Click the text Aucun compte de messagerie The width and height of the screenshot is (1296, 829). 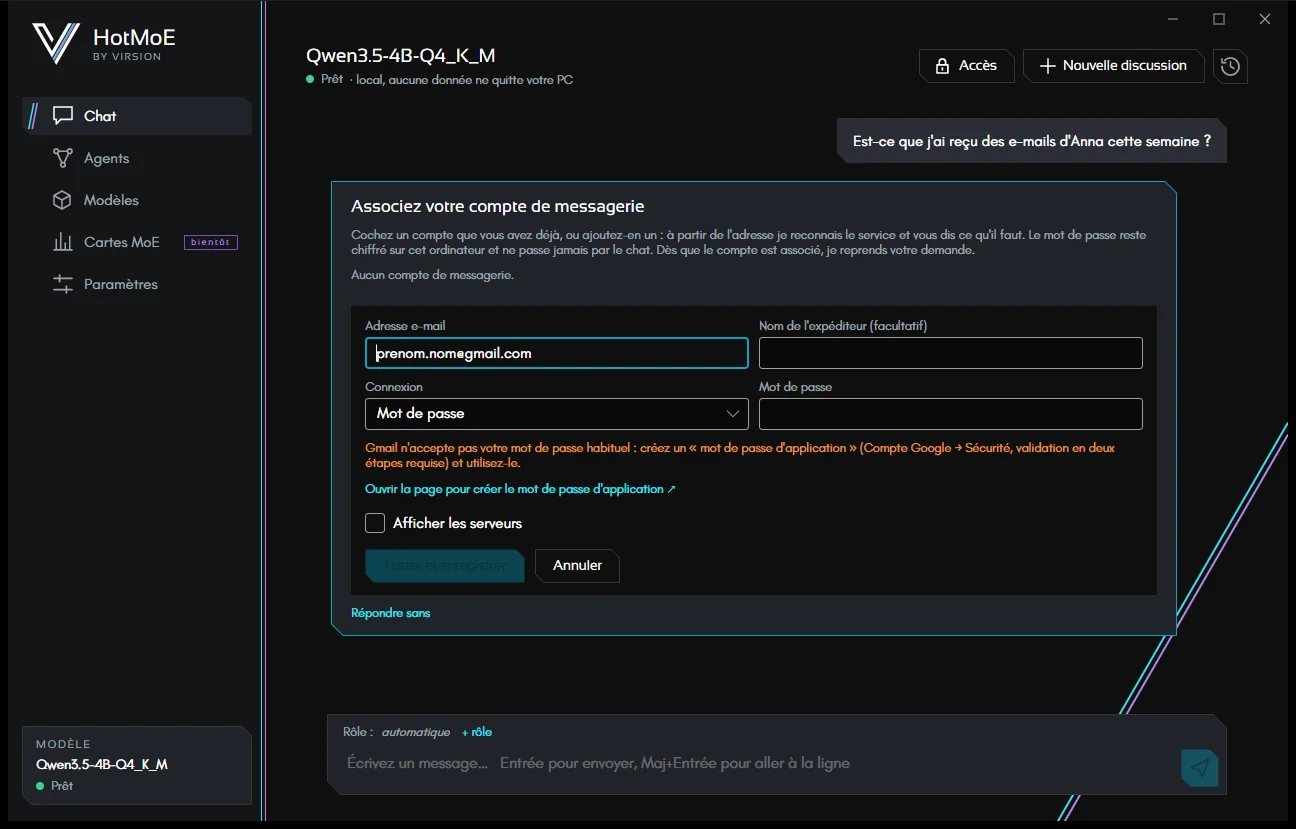pos(433,275)
